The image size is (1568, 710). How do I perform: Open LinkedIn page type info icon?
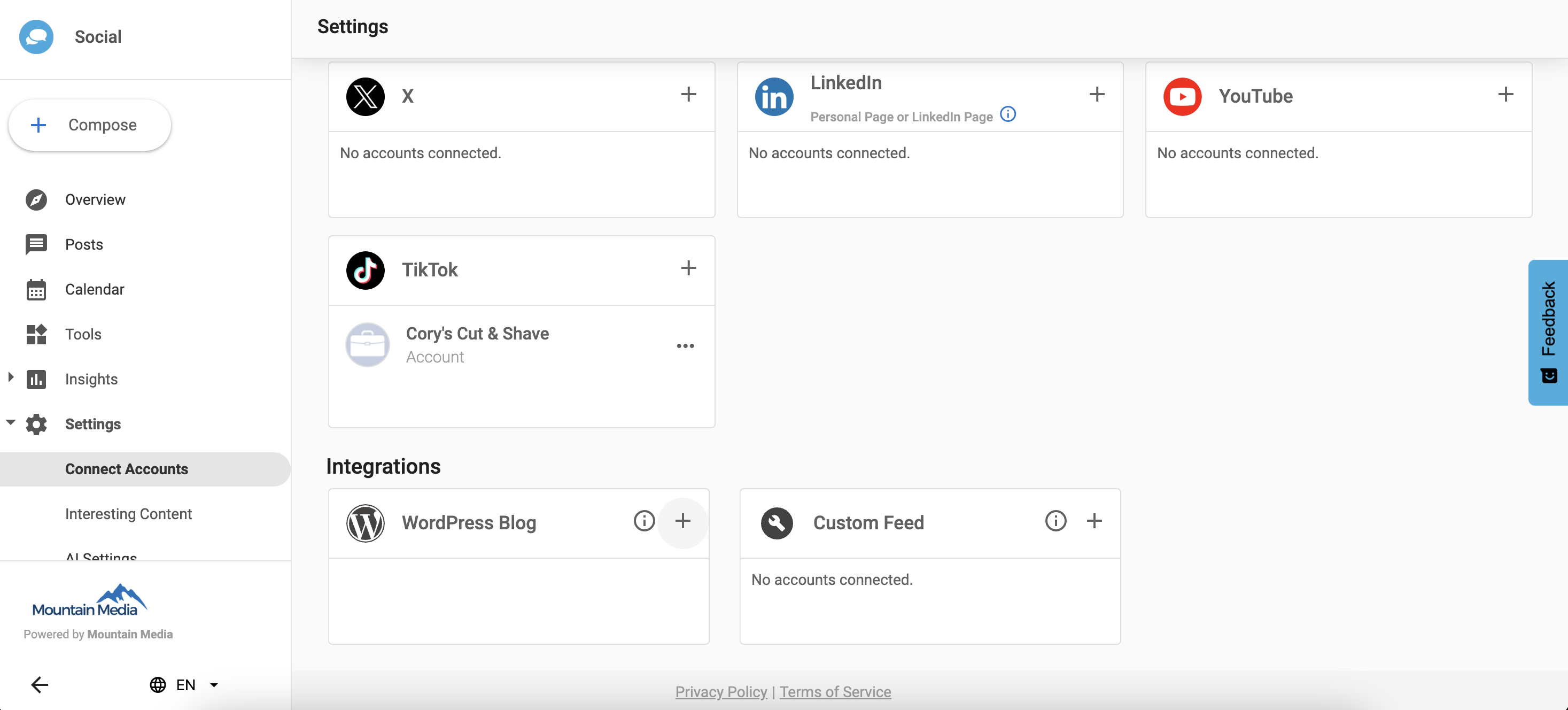[1007, 114]
